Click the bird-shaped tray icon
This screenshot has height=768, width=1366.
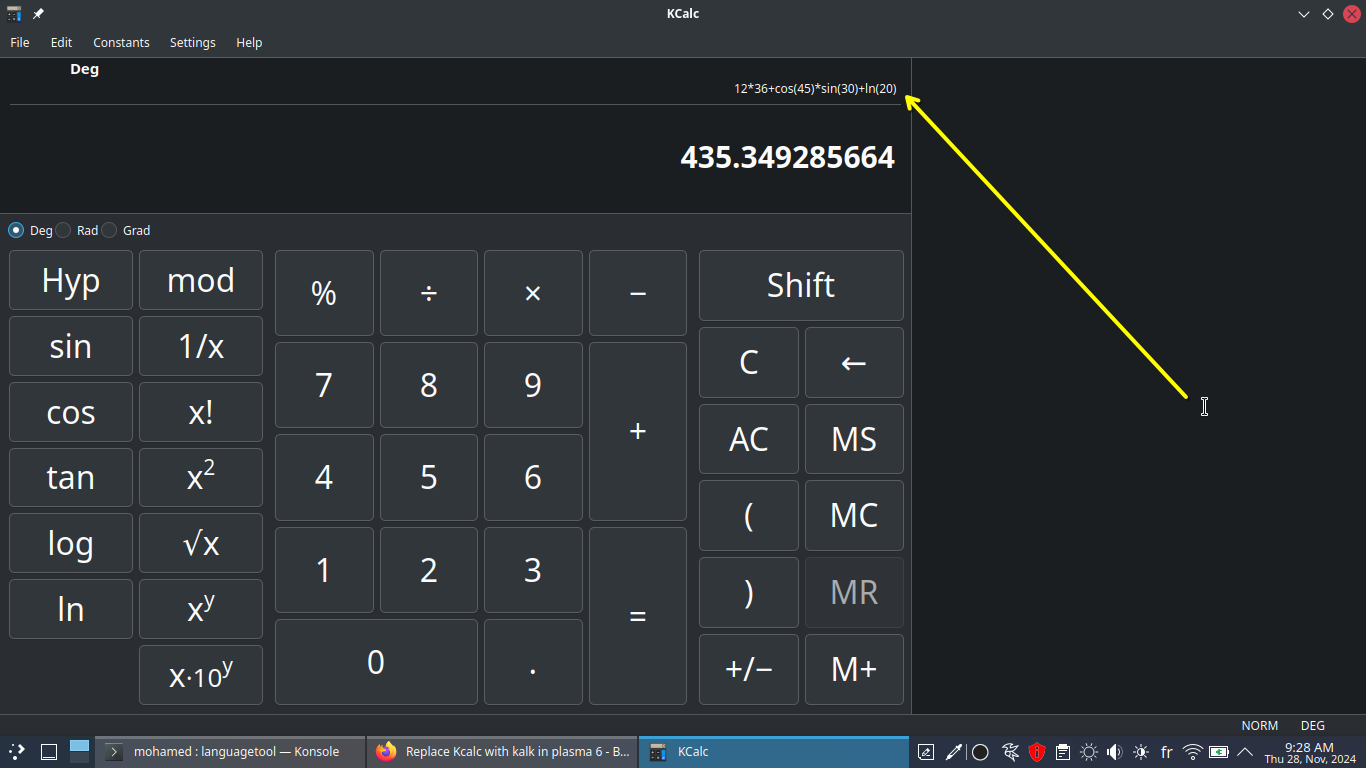point(1010,752)
